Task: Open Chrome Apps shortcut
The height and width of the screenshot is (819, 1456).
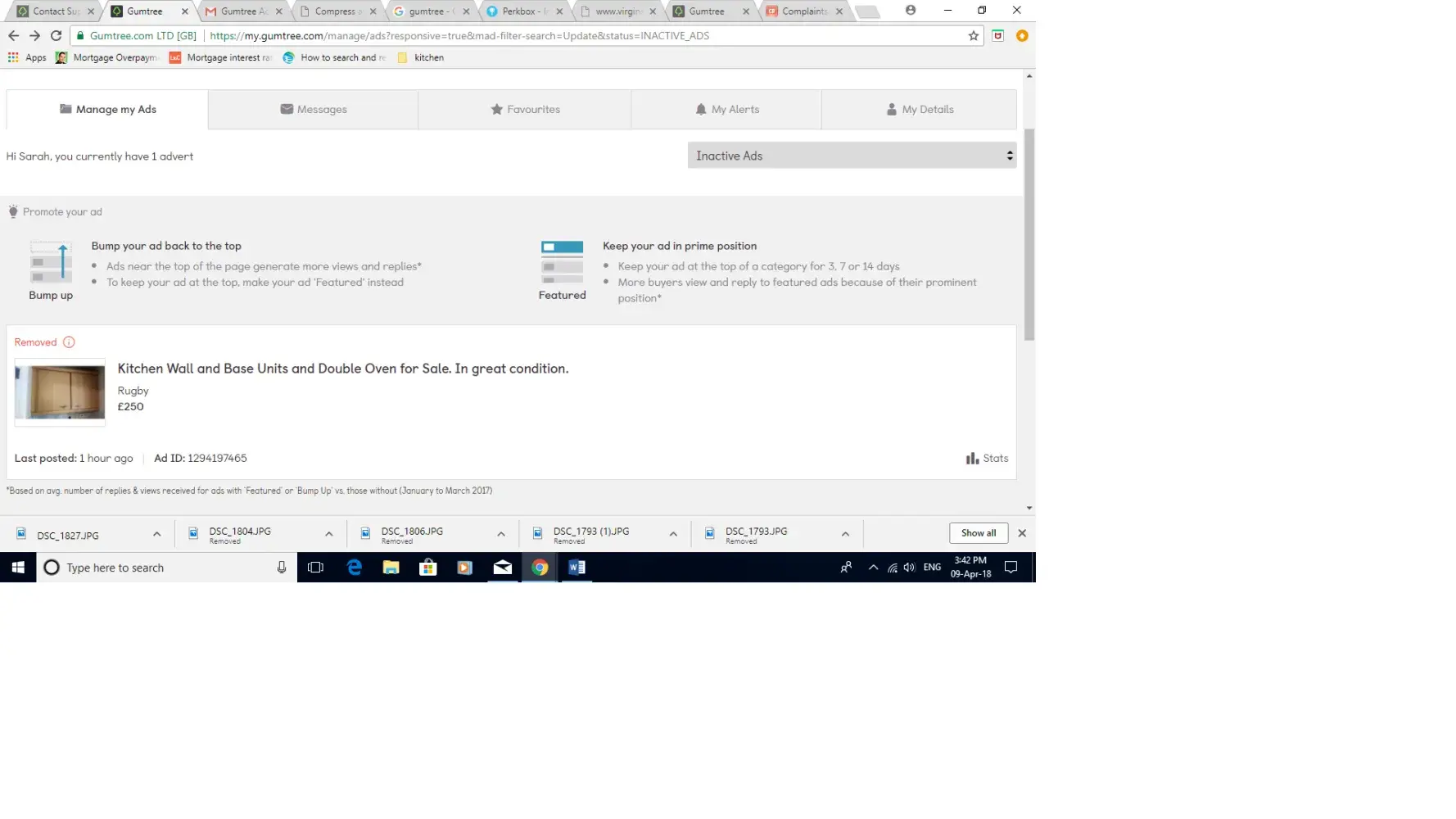Action: pyautogui.click(x=27, y=57)
